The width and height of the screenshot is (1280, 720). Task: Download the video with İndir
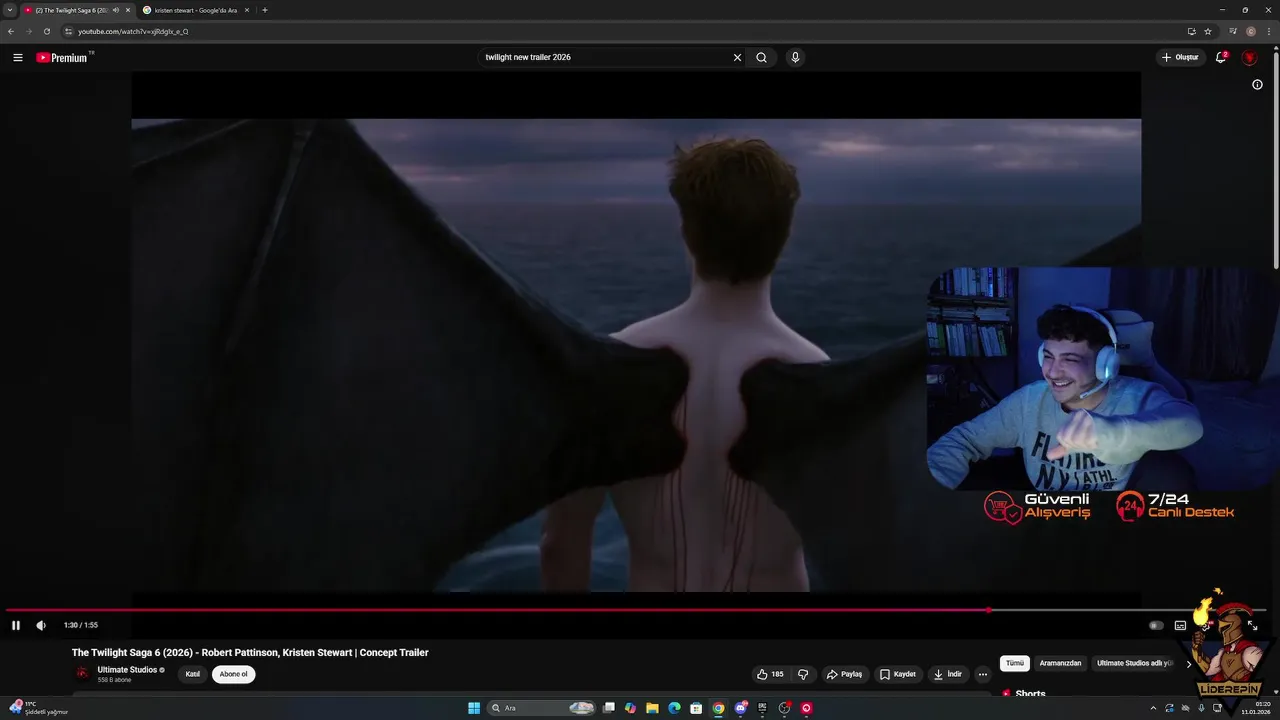click(948, 674)
